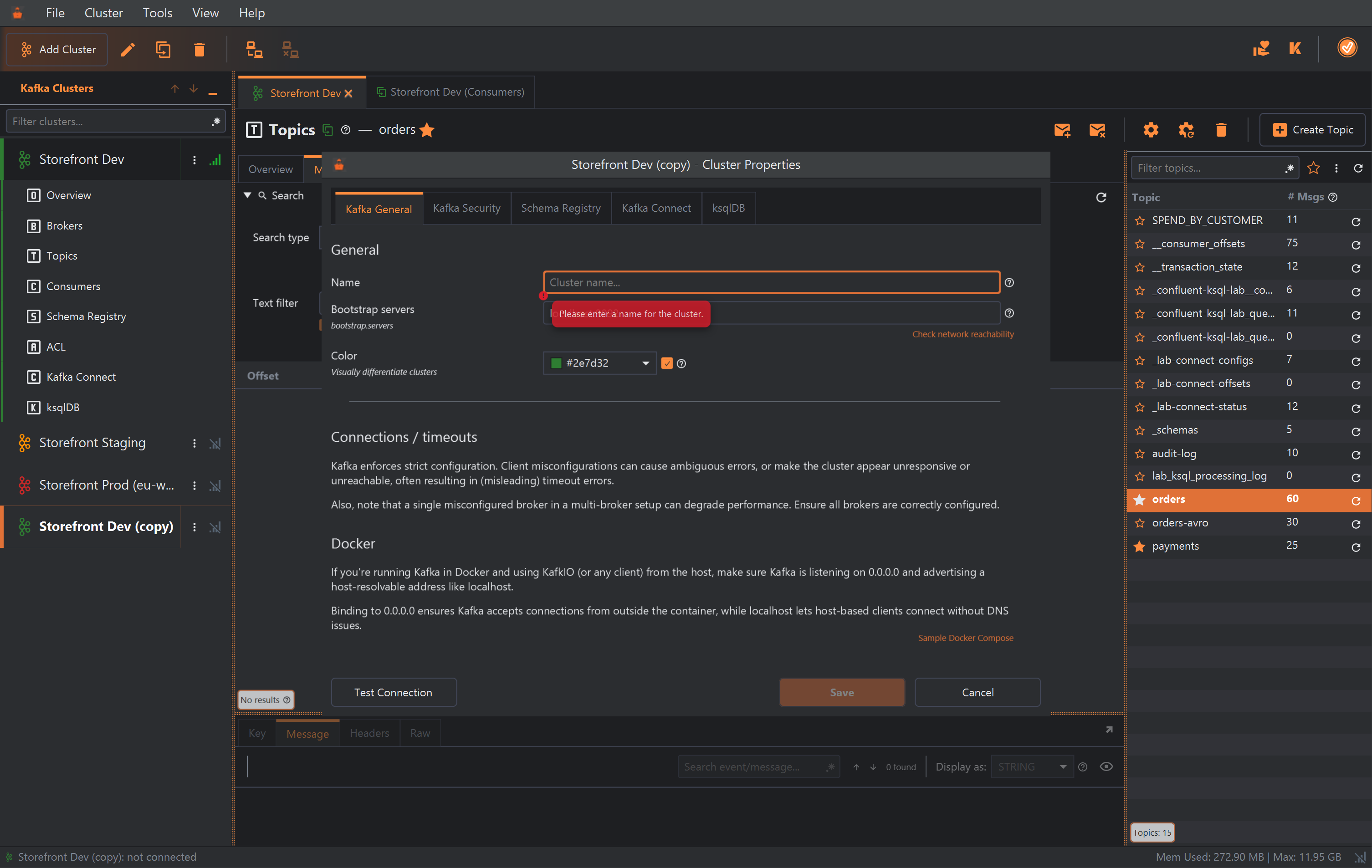Image resolution: width=1372 pixels, height=868 pixels.
Task: Open Storefront Dev (Consumers) tab
Action: click(x=450, y=92)
